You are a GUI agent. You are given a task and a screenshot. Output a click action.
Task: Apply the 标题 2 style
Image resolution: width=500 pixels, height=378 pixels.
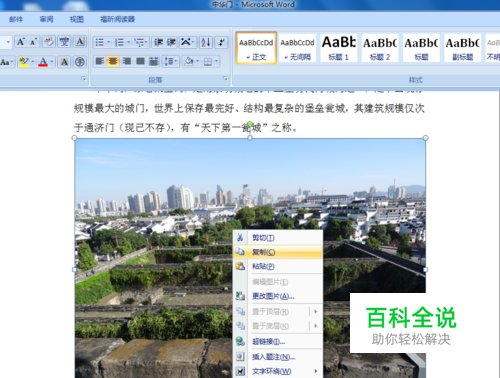tap(380, 48)
